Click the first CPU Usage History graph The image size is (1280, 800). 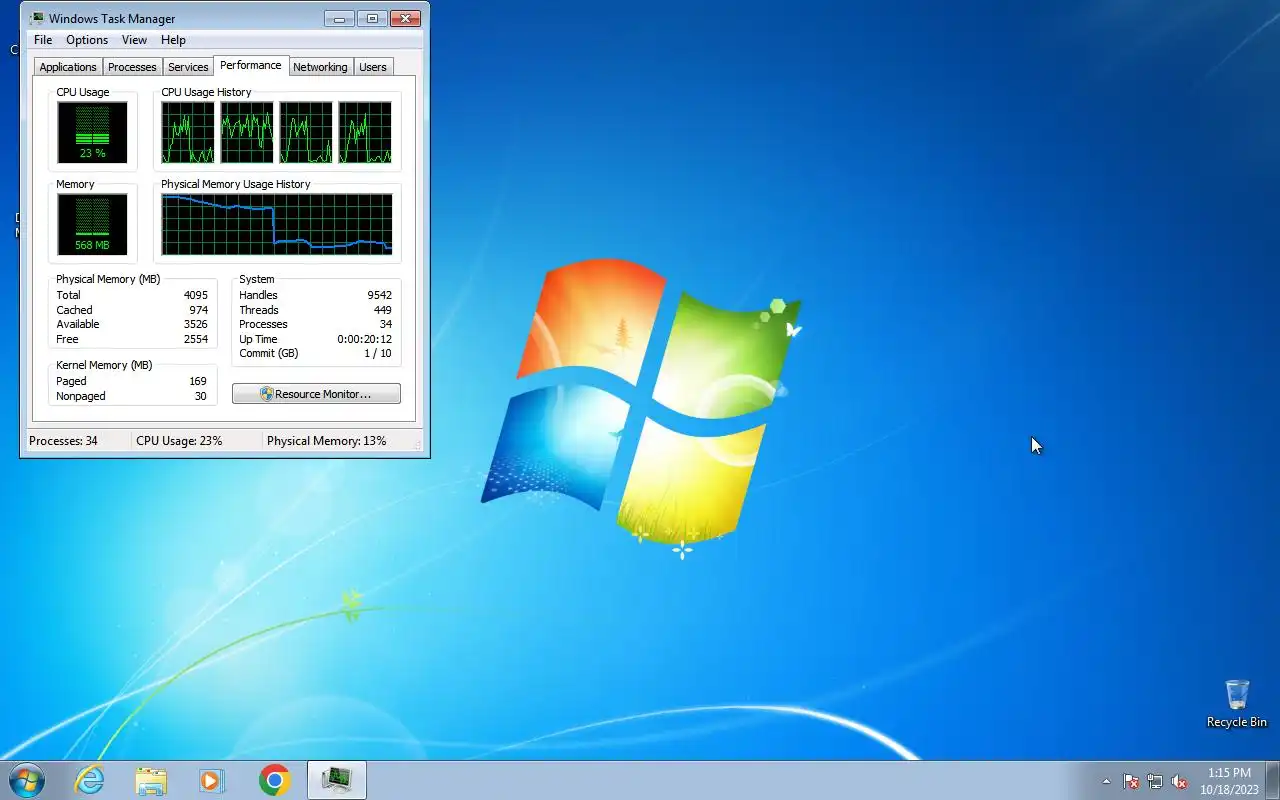pyautogui.click(x=188, y=132)
